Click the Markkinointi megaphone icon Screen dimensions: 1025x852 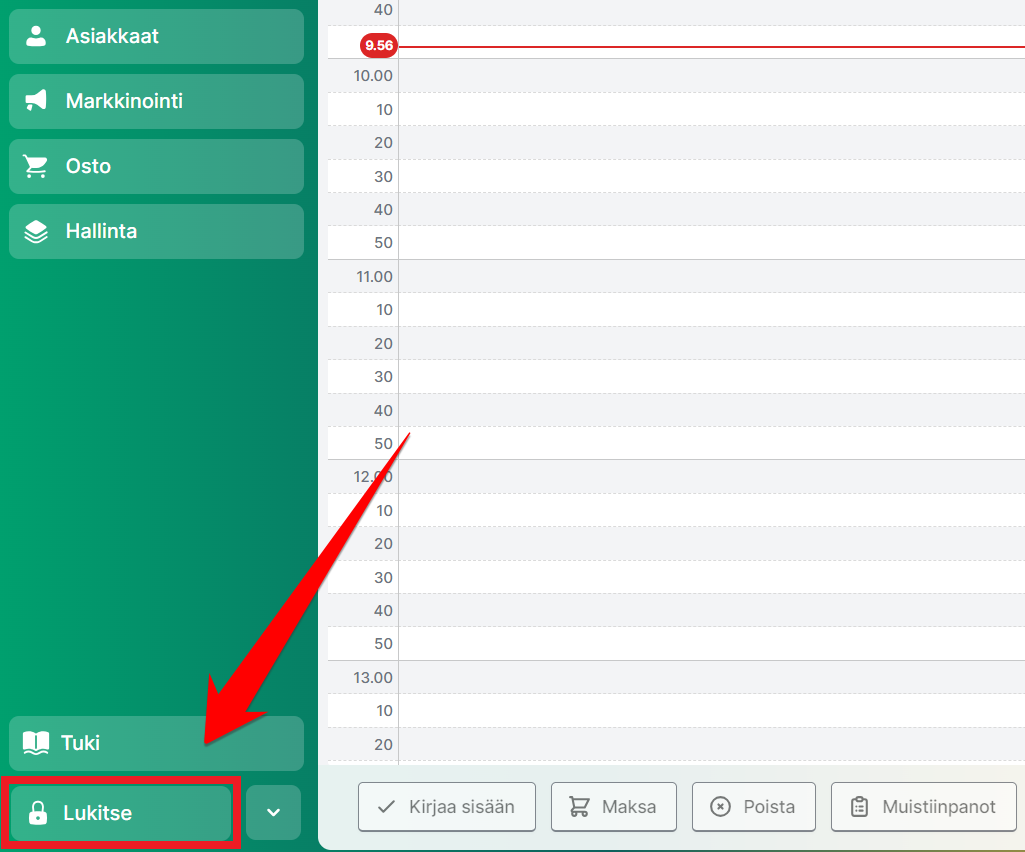[x=36, y=101]
